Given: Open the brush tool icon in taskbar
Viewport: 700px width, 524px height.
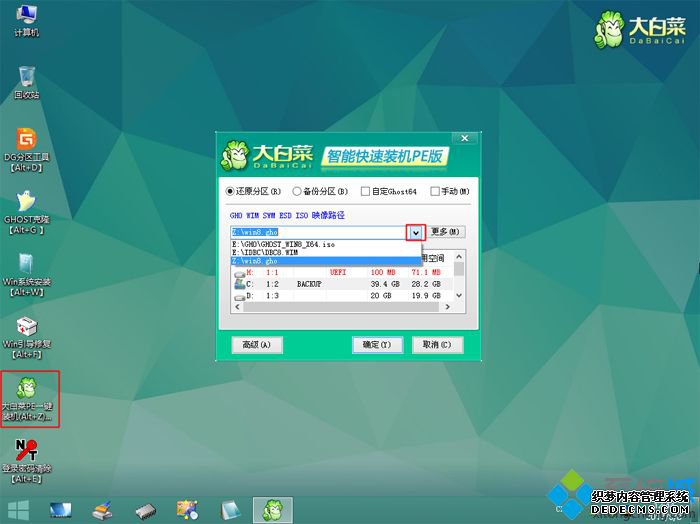Looking at the screenshot, I should coord(103,510).
